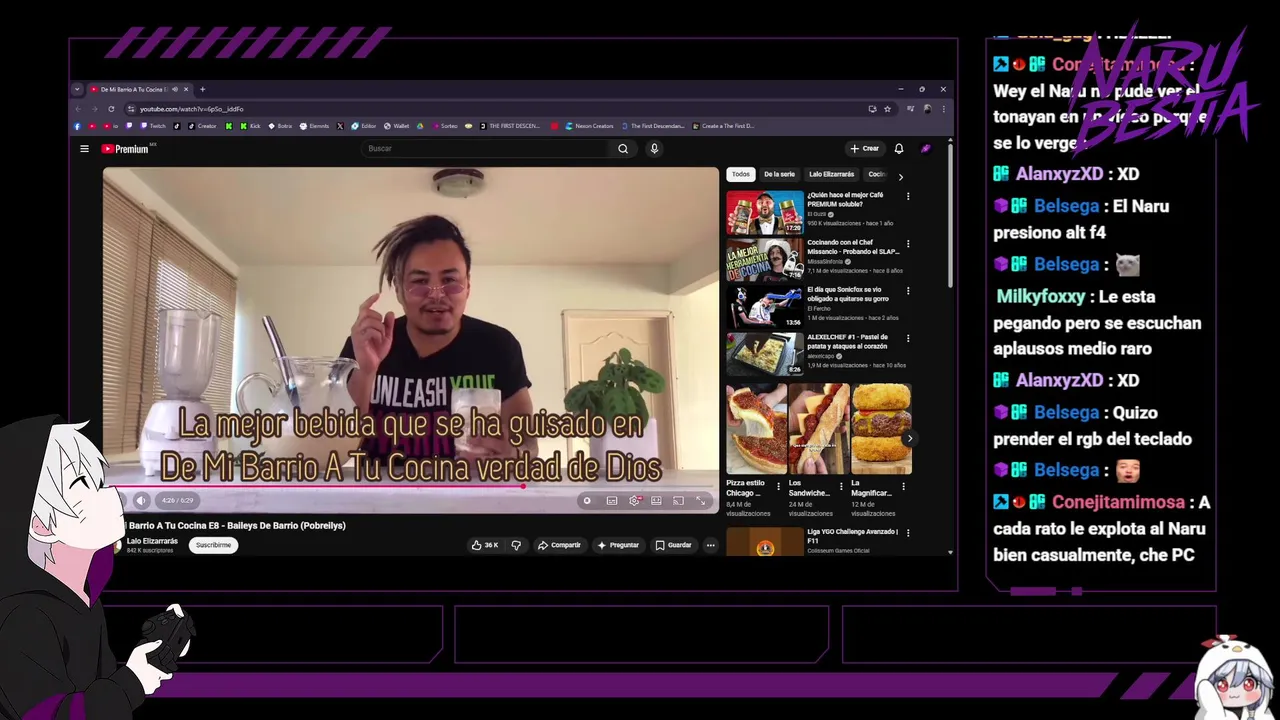The height and width of the screenshot is (720, 1280).
Task: Open options for Sonicfox video
Action: click(x=908, y=291)
